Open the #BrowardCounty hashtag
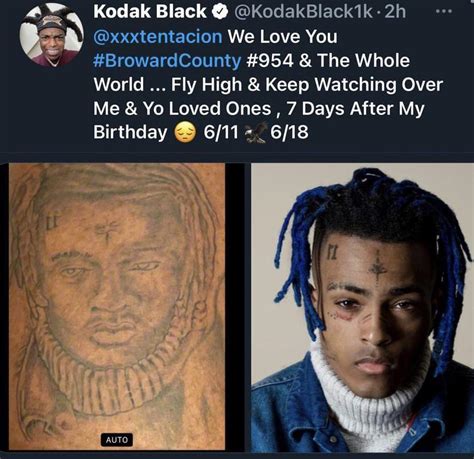Viewport: 474px width, 459px height. point(167,61)
